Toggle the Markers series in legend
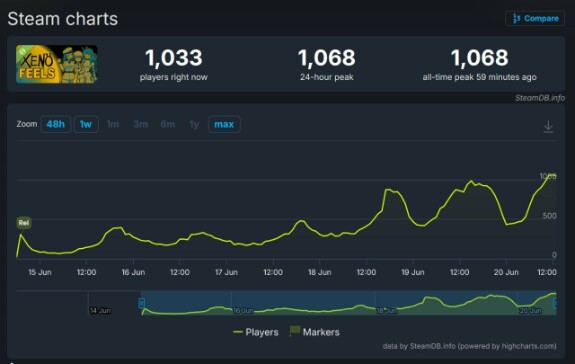The width and height of the screenshot is (575, 364). [315, 332]
